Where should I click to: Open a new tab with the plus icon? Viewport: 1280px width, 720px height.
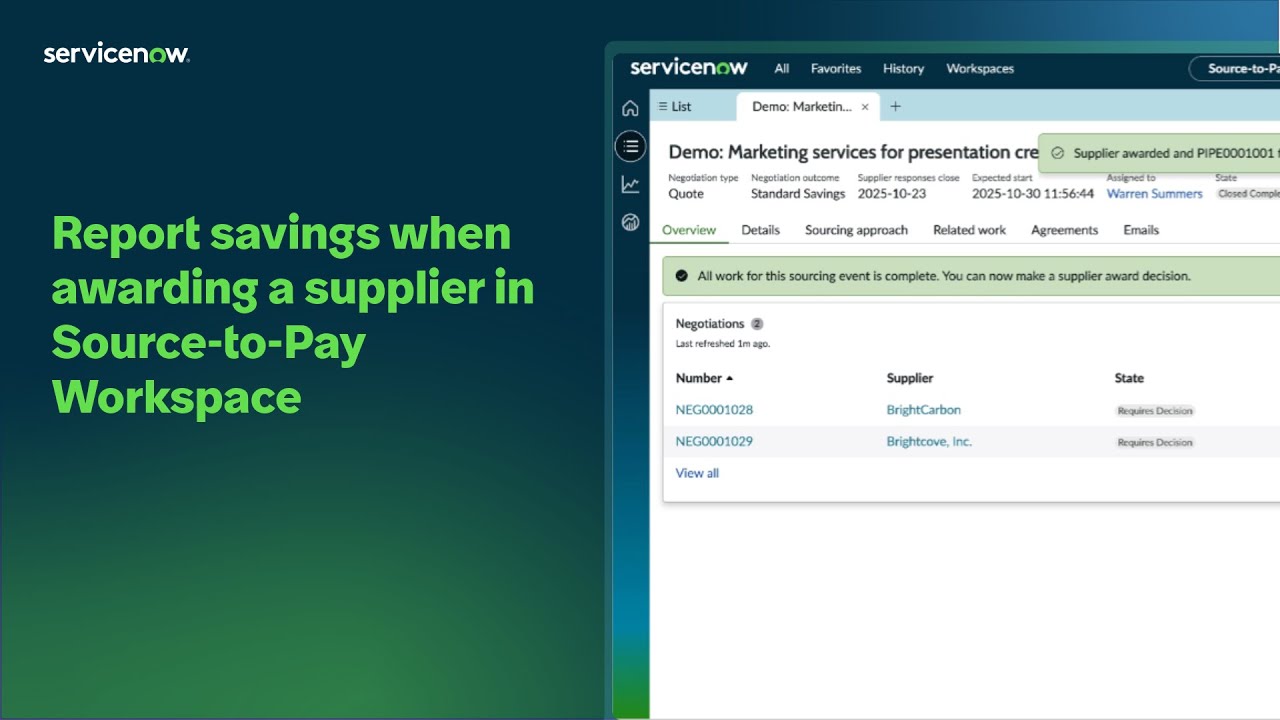click(x=895, y=106)
